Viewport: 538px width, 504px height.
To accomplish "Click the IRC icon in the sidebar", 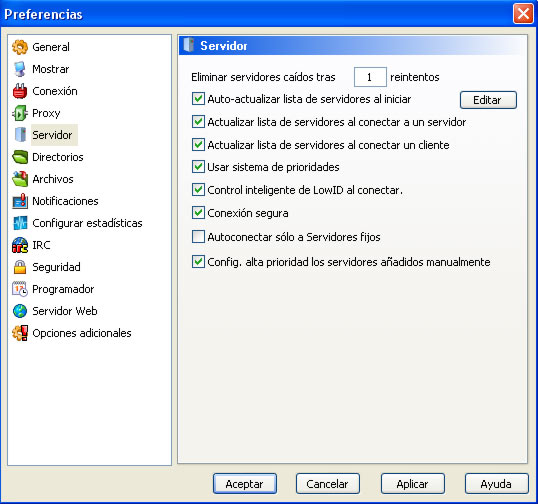I will pyautogui.click(x=20, y=245).
